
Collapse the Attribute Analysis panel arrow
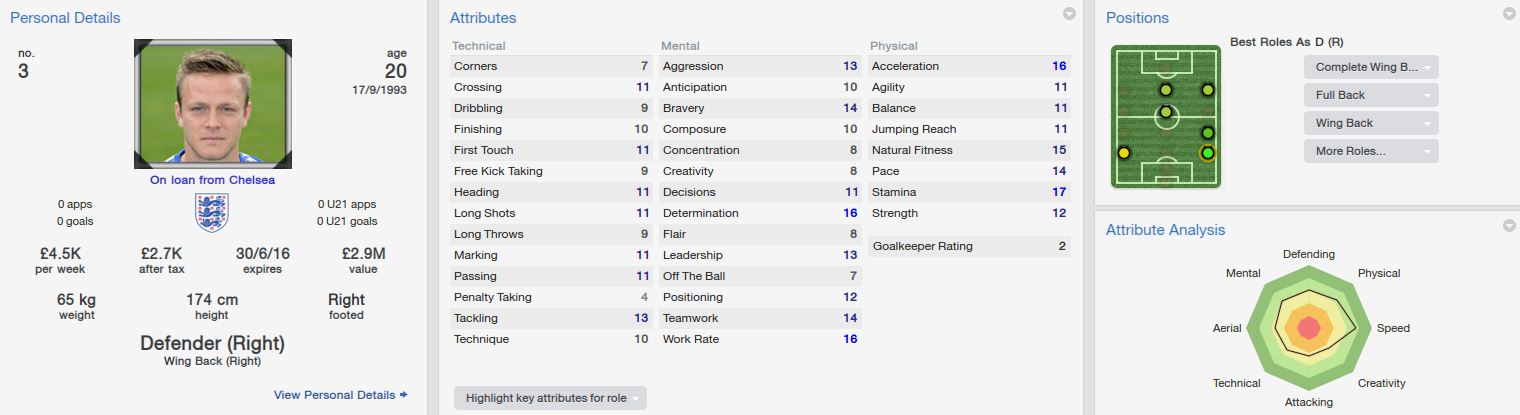(1509, 226)
